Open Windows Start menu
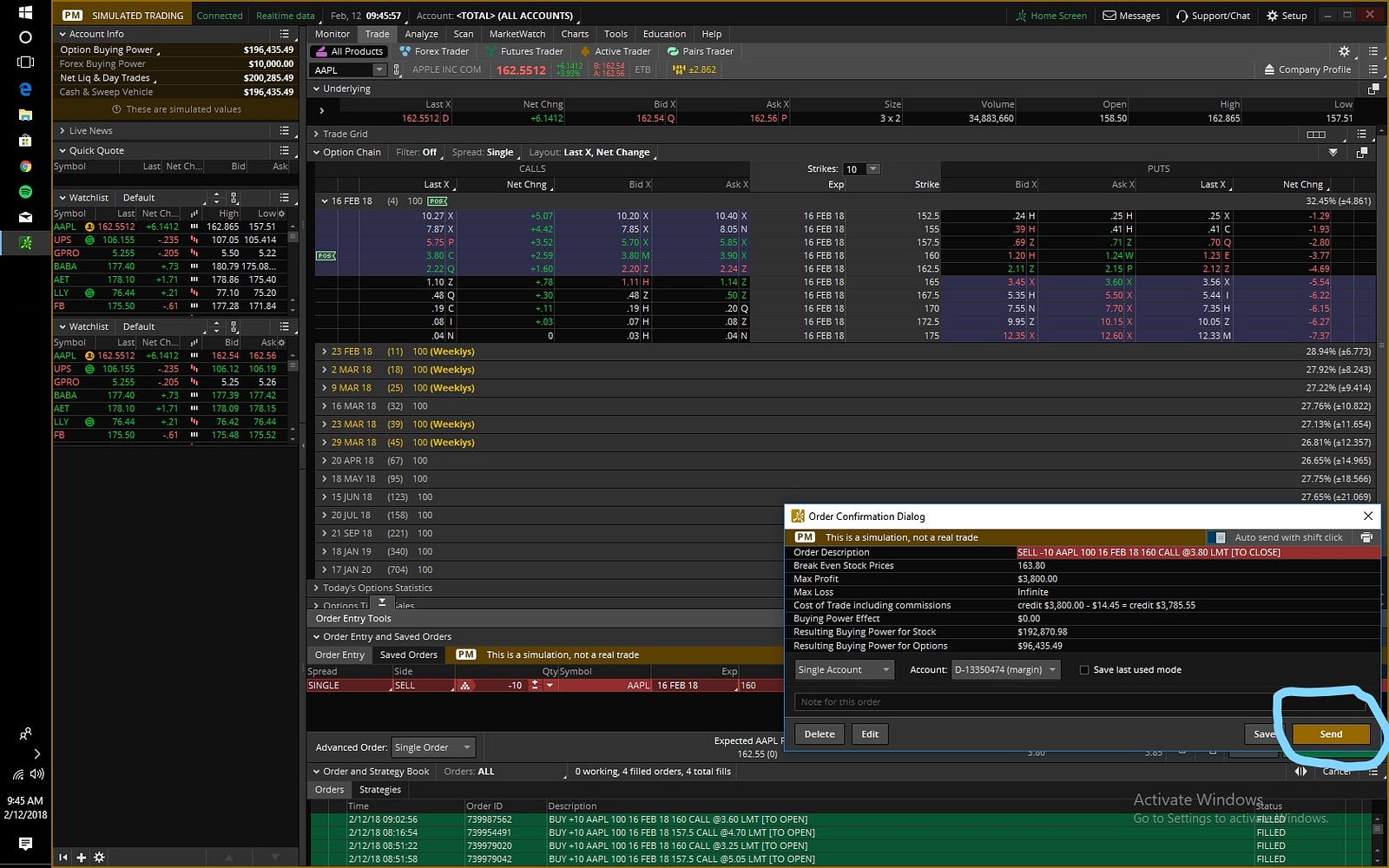Screen dimensions: 1389x868 (25, 12)
